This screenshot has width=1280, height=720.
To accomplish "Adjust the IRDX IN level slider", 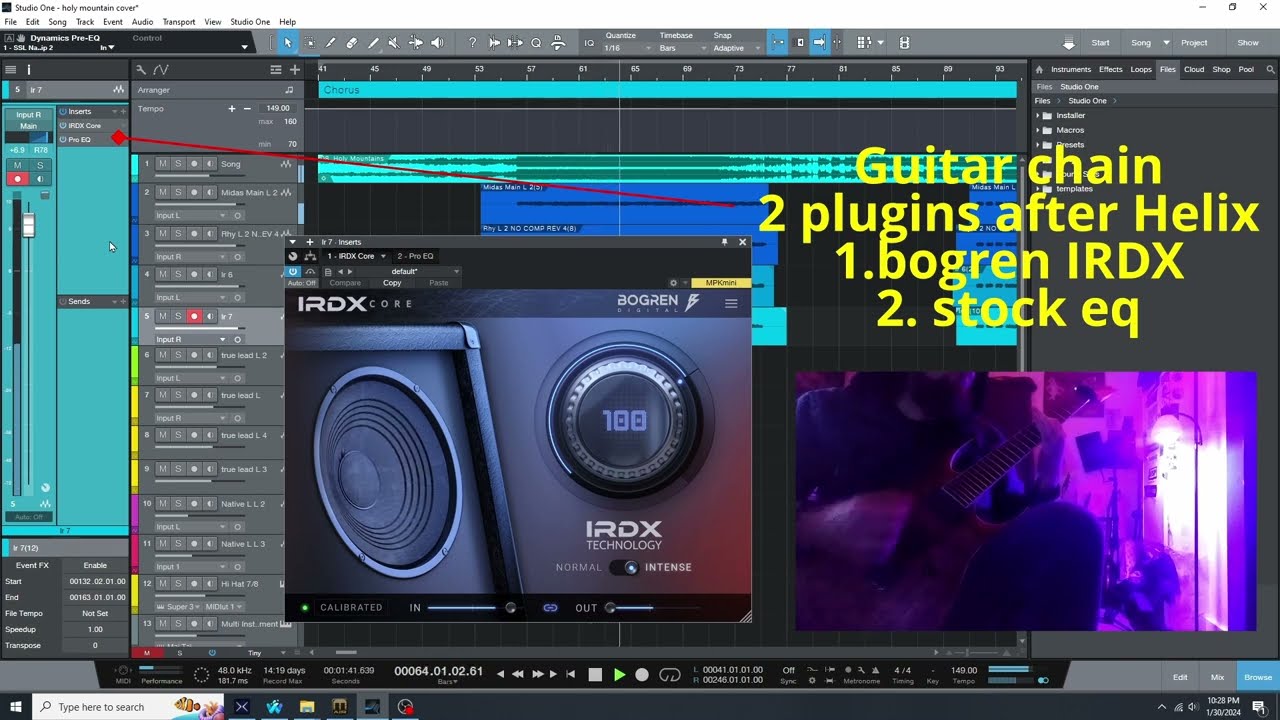I will pyautogui.click(x=470, y=607).
